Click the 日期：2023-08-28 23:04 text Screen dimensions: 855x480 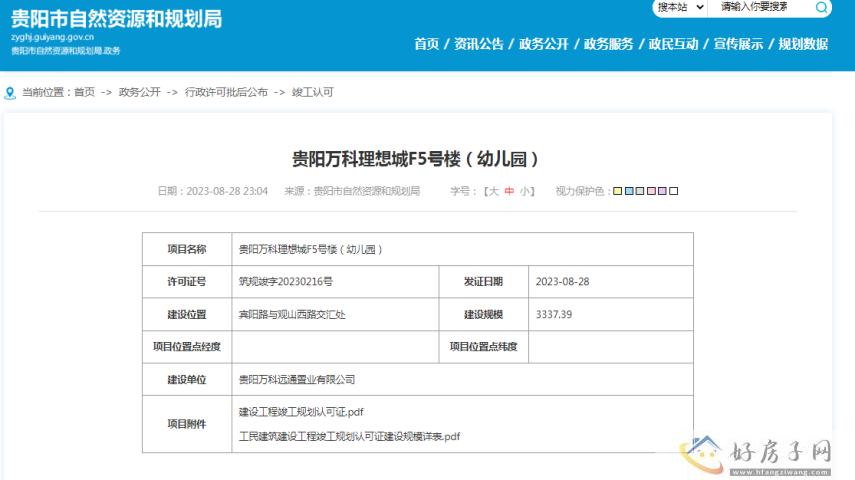click(x=213, y=191)
